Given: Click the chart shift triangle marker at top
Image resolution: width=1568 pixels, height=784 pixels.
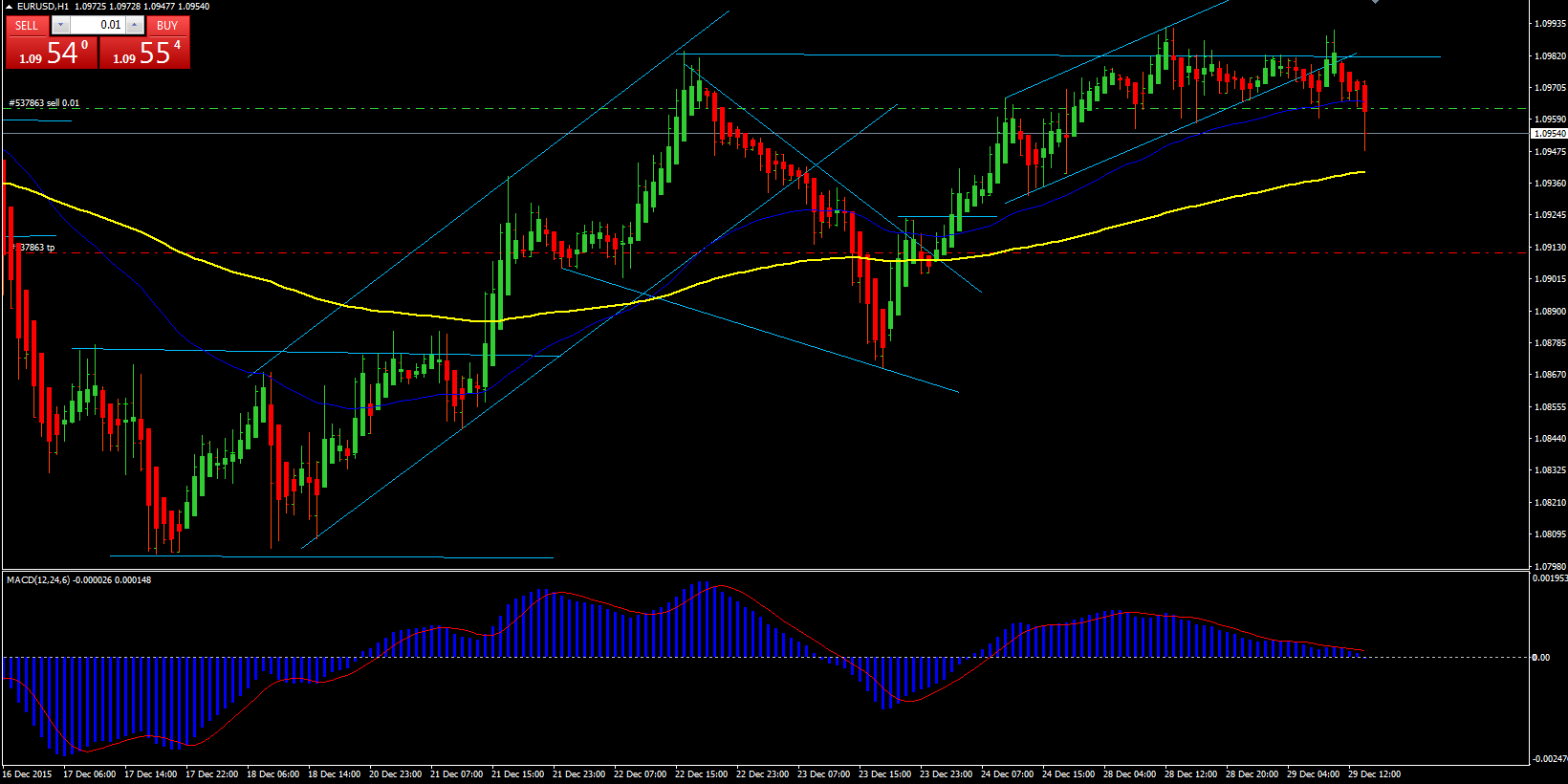Looking at the screenshot, I should (1375, 3).
